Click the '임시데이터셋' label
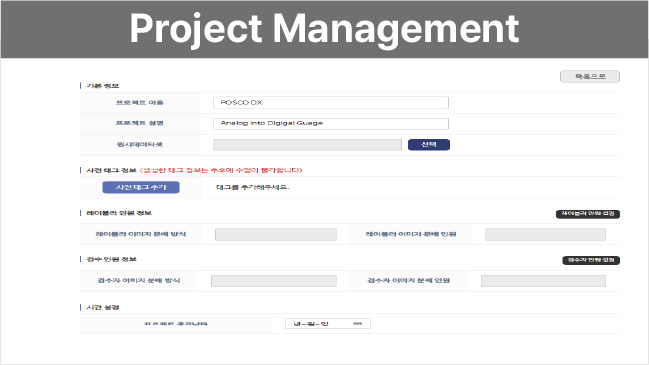The width and height of the screenshot is (649, 365). pyautogui.click(x=139, y=145)
